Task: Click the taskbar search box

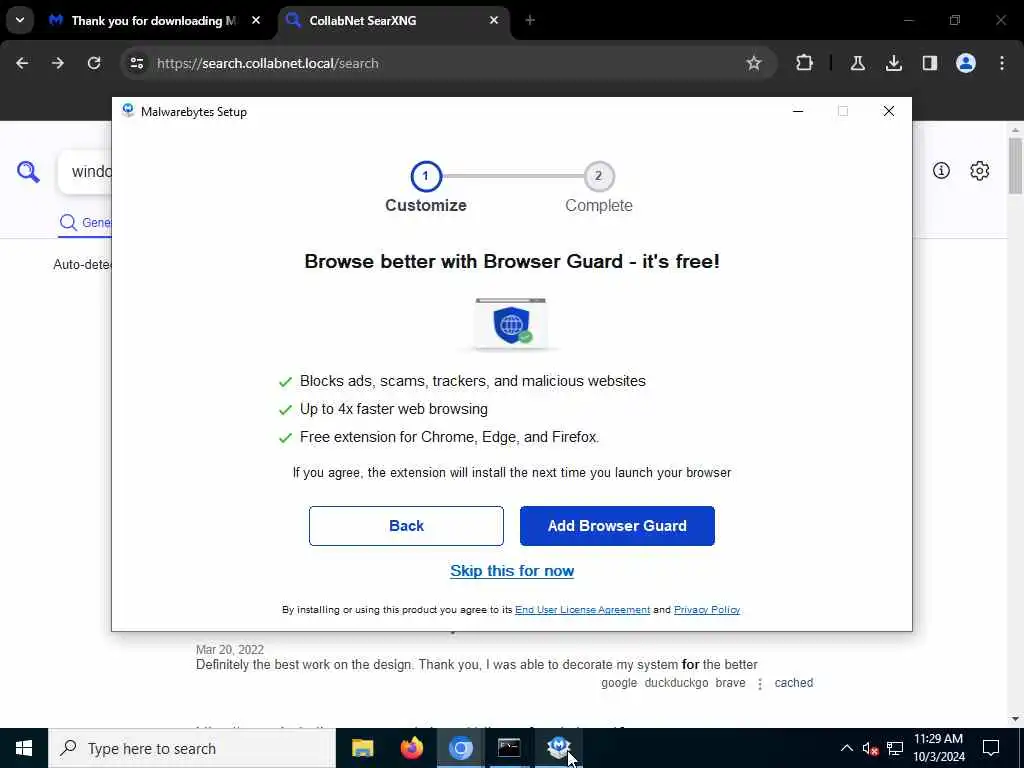Action: (192, 748)
